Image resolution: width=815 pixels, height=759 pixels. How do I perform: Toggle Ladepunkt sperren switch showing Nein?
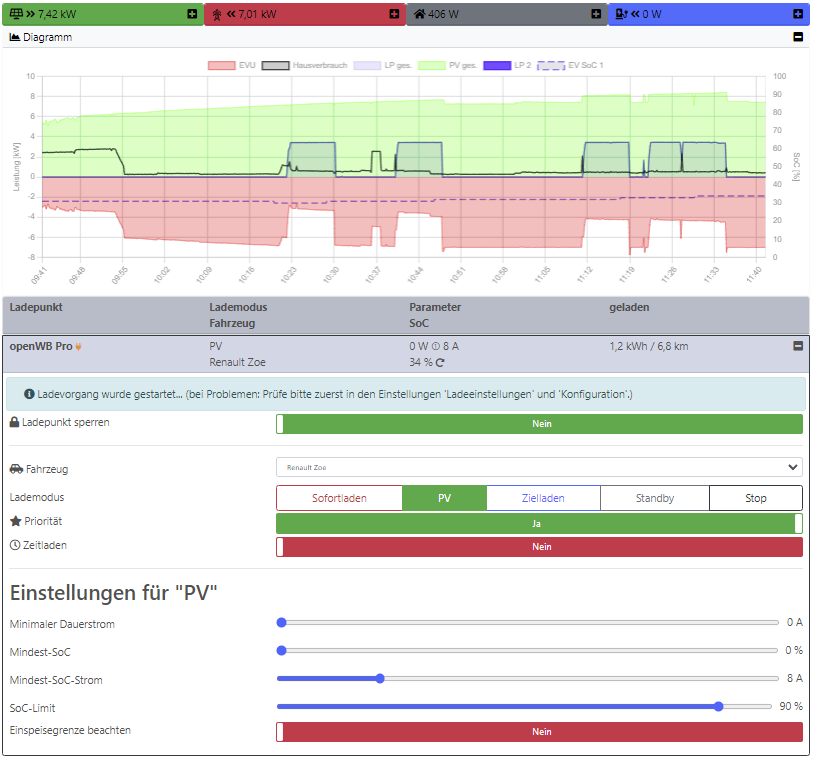click(539, 424)
